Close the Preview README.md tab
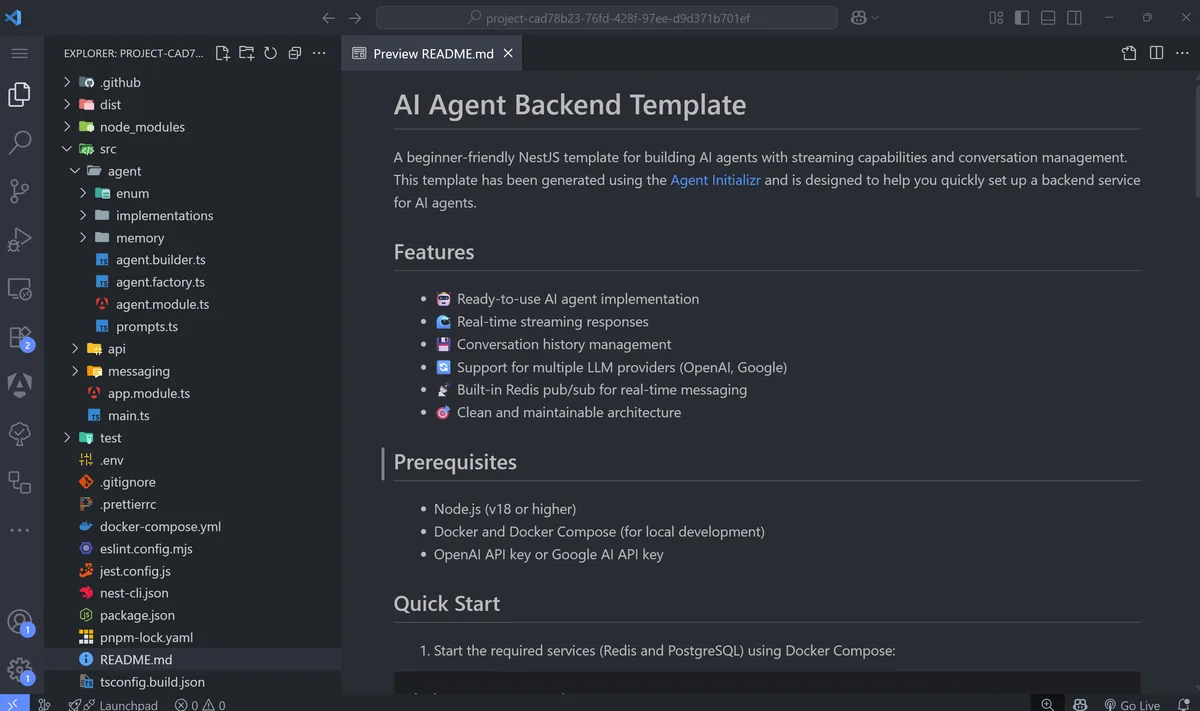Viewport: 1200px width, 711px height. coord(508,54)
